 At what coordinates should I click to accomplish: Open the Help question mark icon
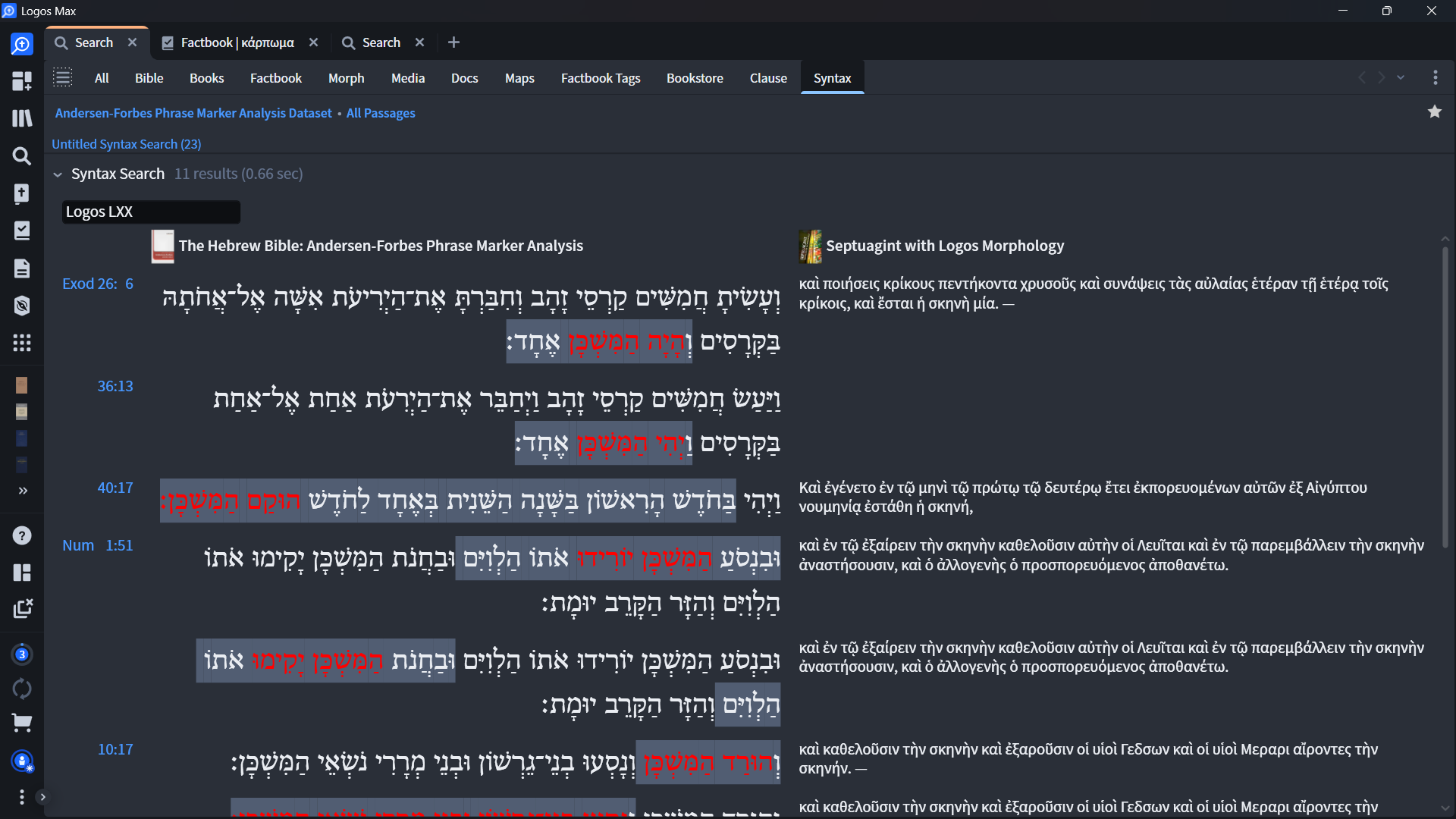click(22, 535)
